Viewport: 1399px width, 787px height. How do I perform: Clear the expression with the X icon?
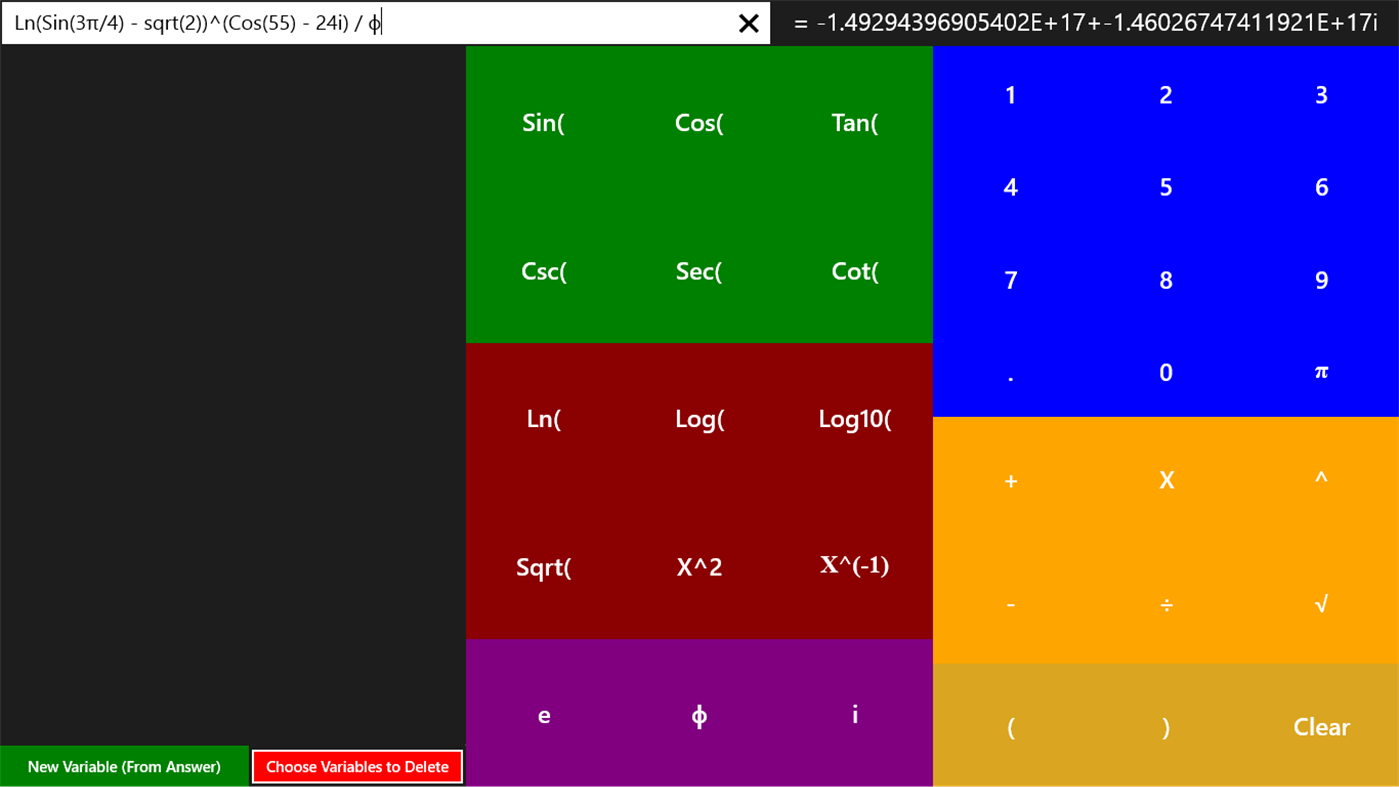[x=748, y=23]
